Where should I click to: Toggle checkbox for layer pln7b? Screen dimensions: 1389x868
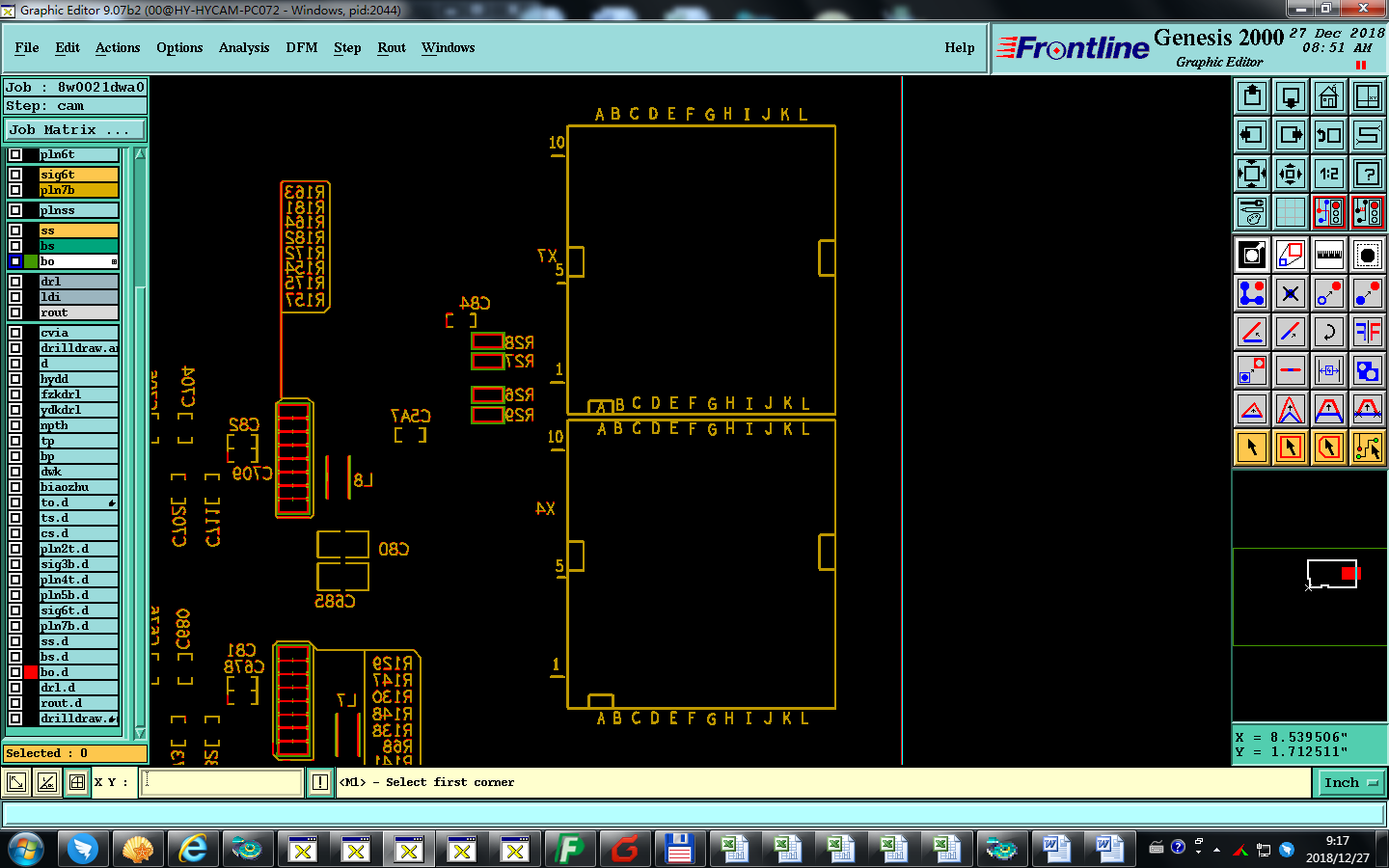(x=15, y=190)
